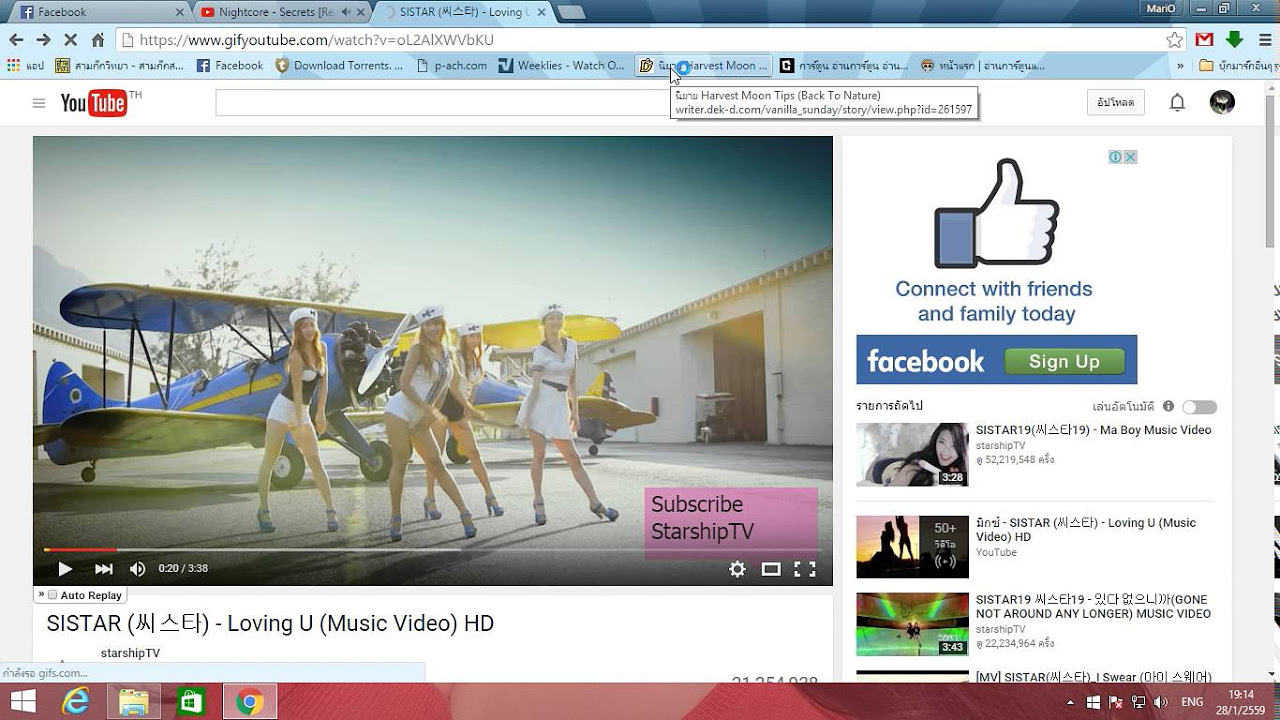
Task: Enter full screen video mode
Action: coord(805,569)
